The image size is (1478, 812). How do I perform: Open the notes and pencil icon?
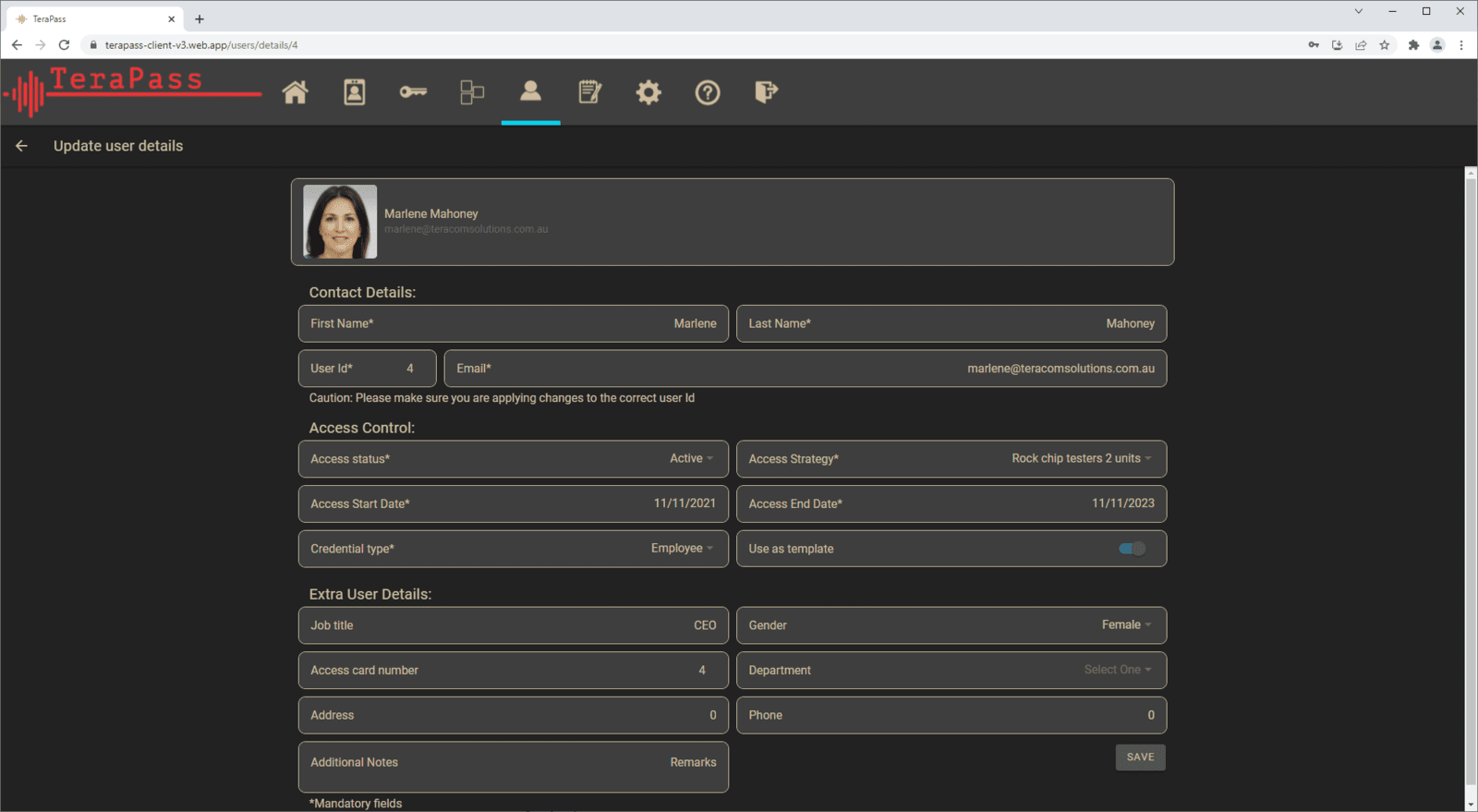click(x=589, y=92)
